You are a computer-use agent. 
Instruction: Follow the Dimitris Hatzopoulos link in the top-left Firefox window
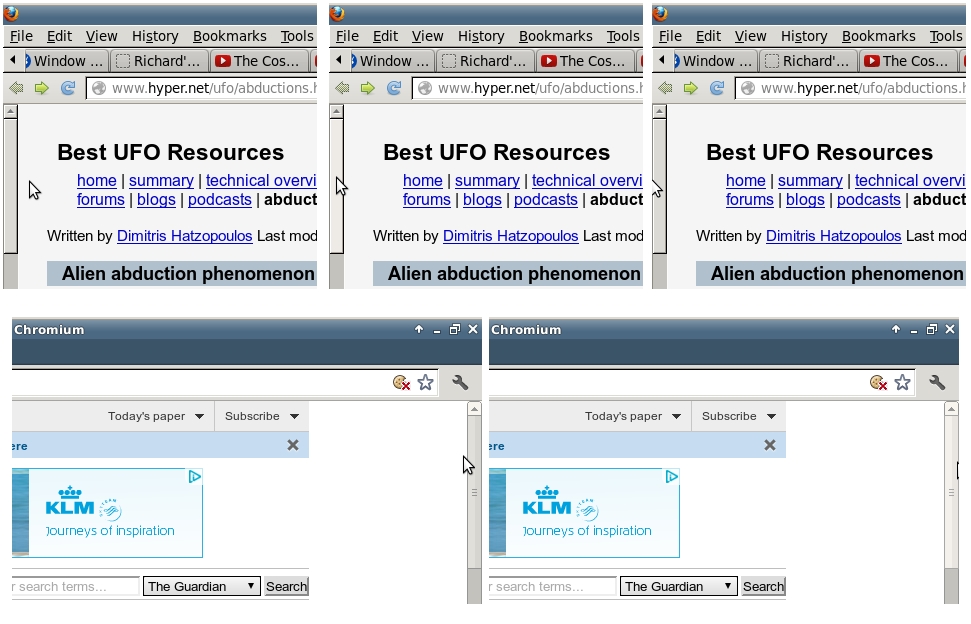coord(184,236)
